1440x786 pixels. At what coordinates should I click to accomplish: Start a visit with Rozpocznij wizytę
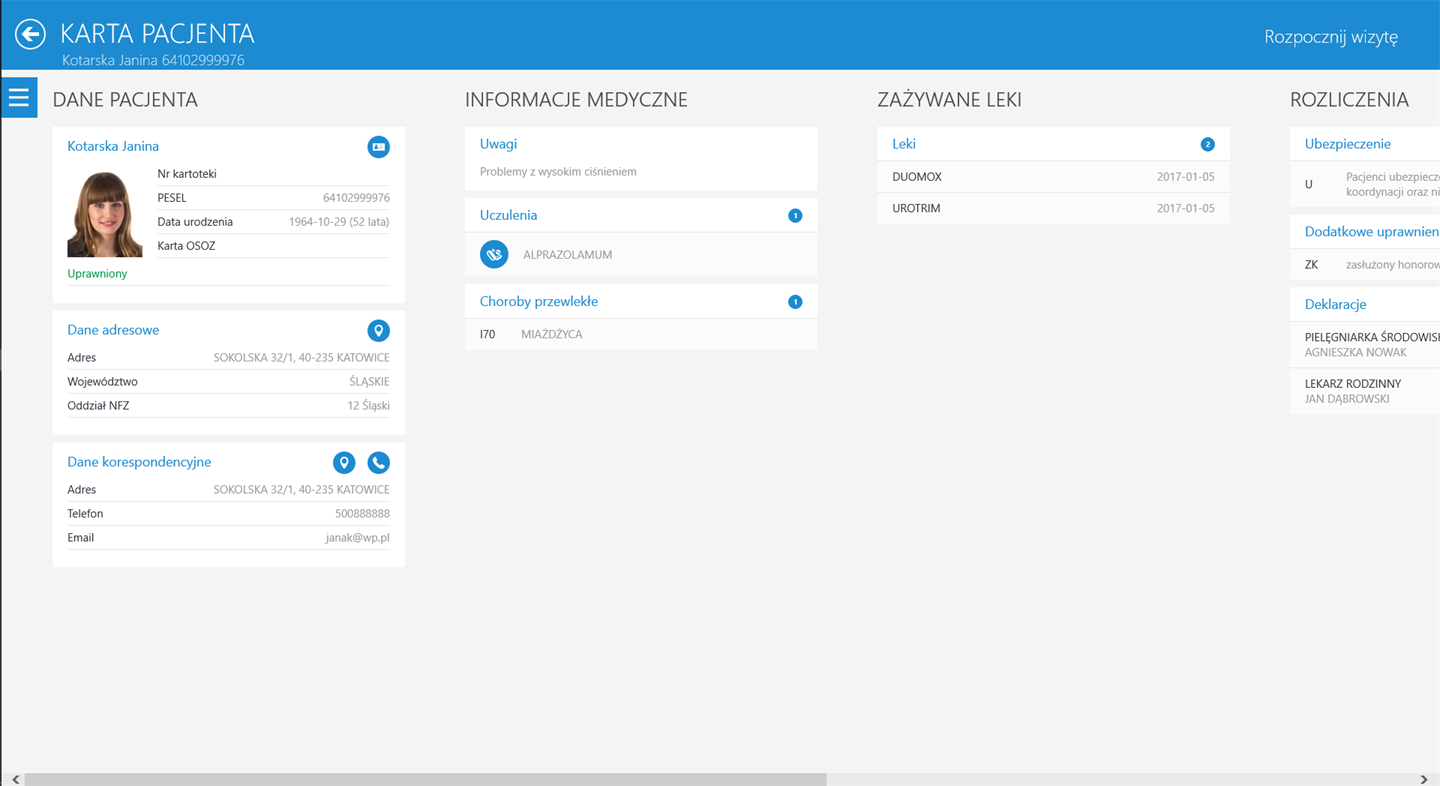[x=1331, y=37]
